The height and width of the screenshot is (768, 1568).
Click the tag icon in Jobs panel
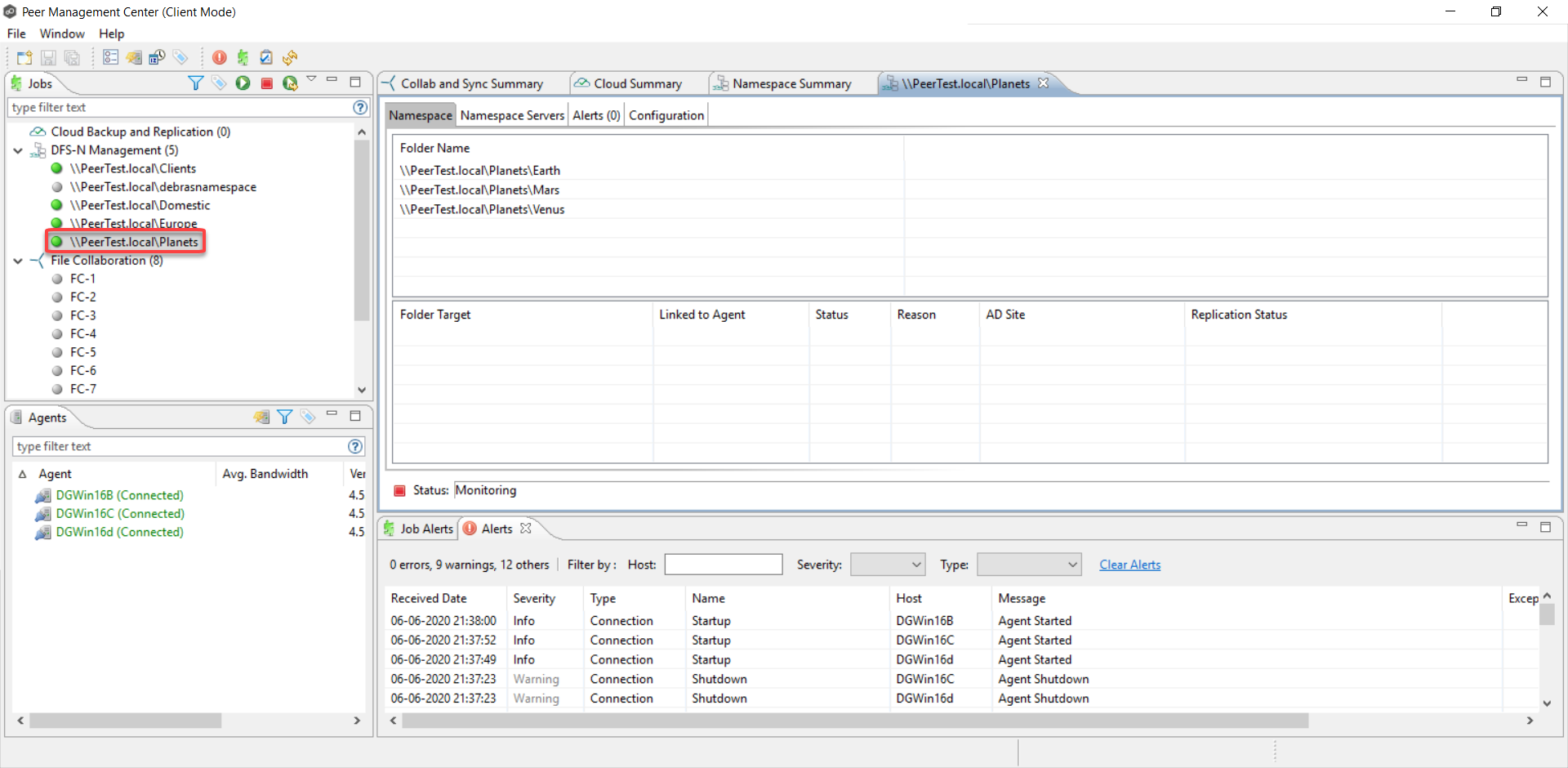[x=219, y=83]
